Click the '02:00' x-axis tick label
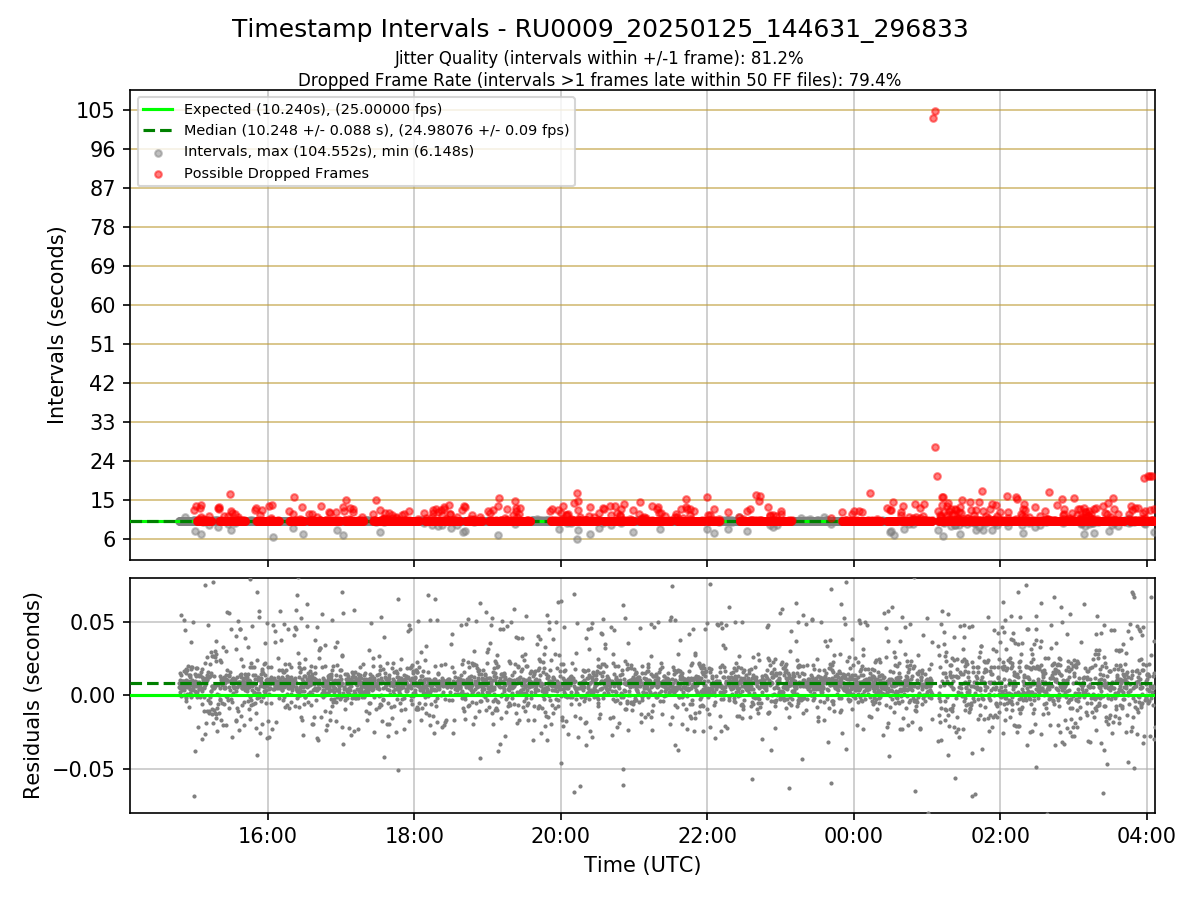The height and width of the screenshot is (900, 1200). 1000,836
